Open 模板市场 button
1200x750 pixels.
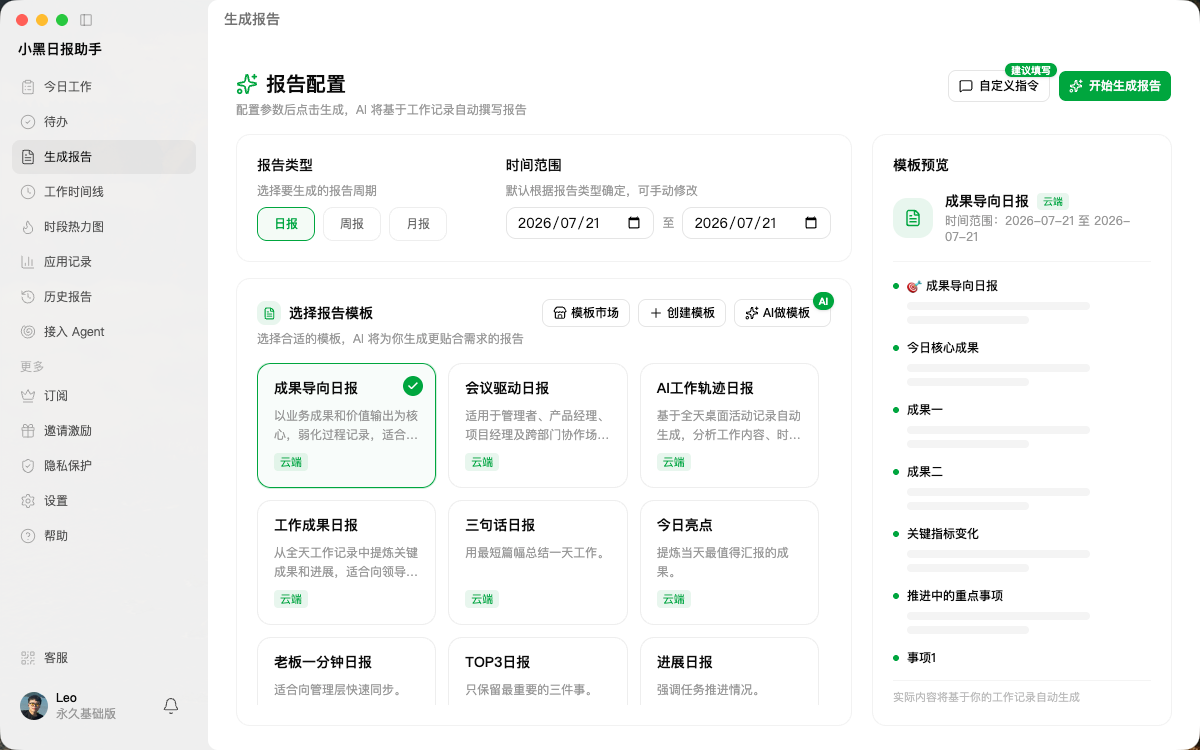coord(586,313)
